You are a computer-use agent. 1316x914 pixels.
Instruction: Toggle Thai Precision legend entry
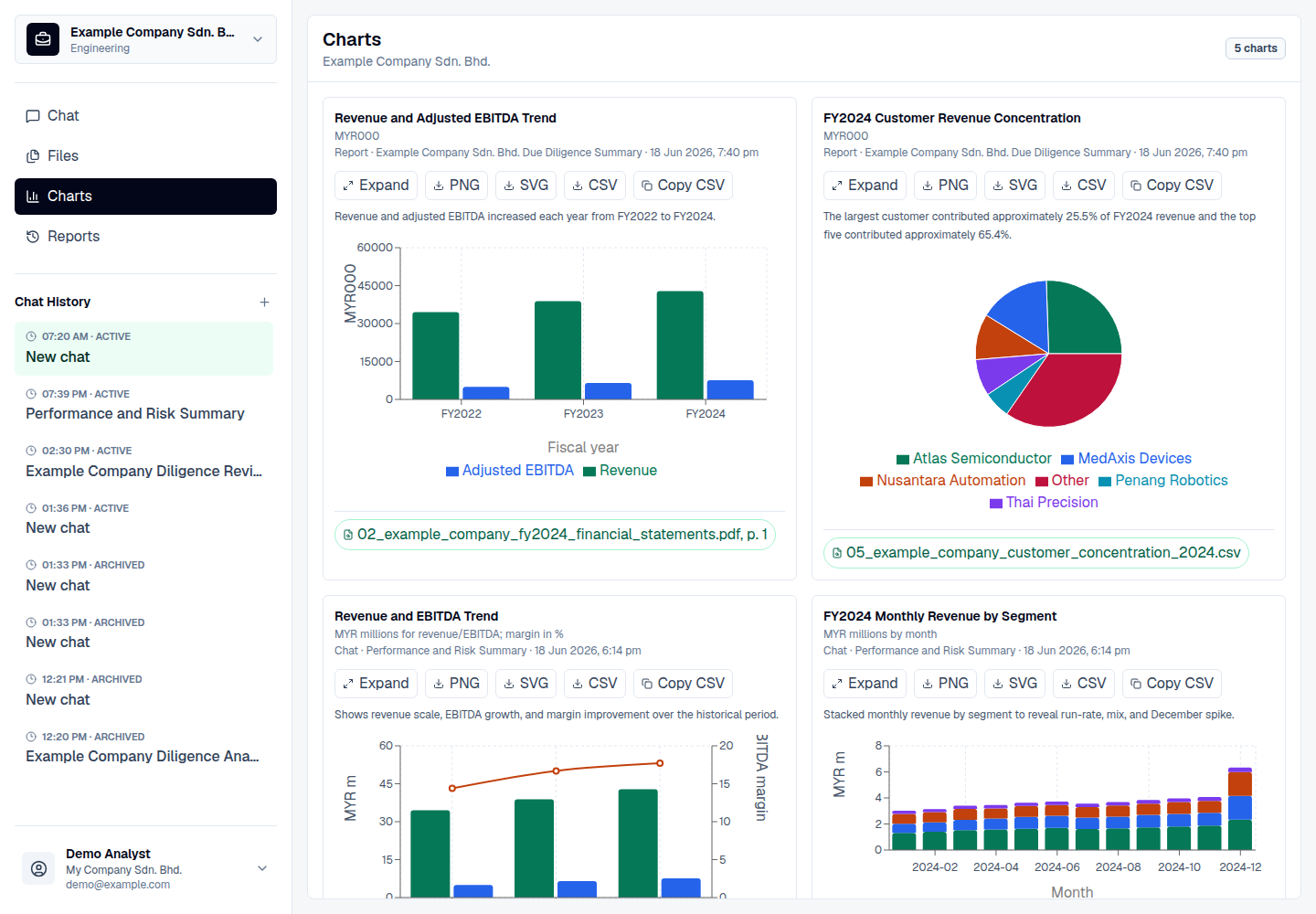pos(1044,503)
